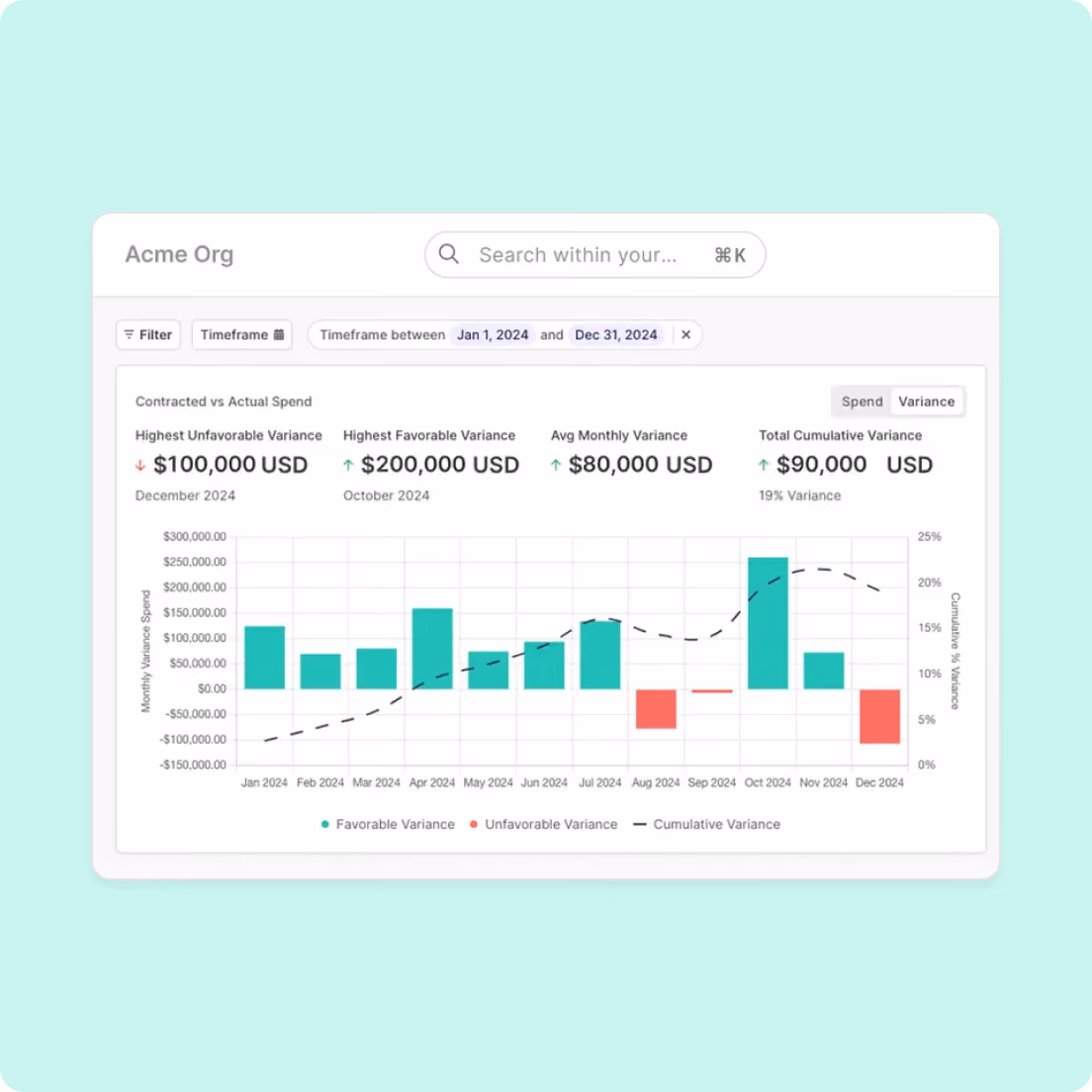
Task: Open the Timeframe dropdown
Action: click(x=241, y=335)
